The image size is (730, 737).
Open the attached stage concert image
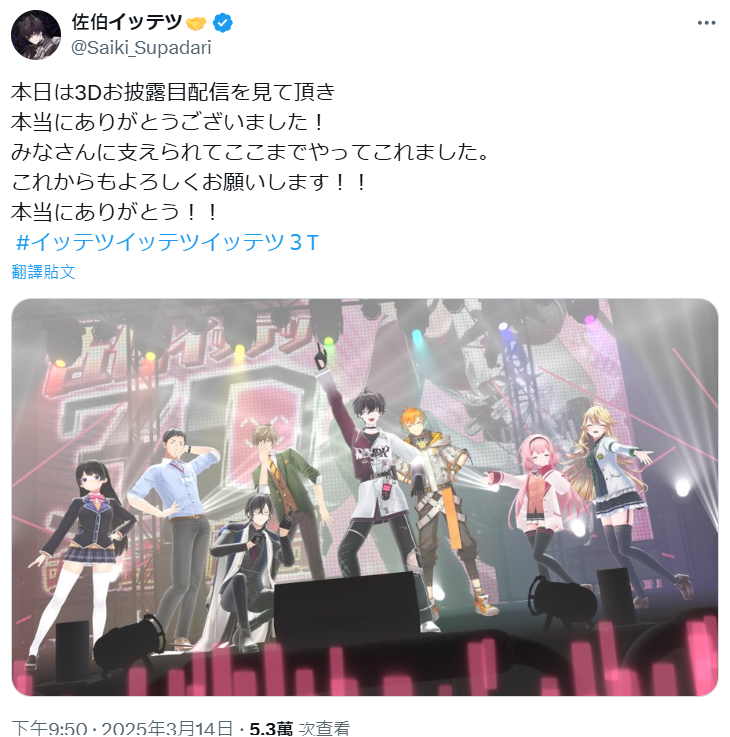[365, 497]
